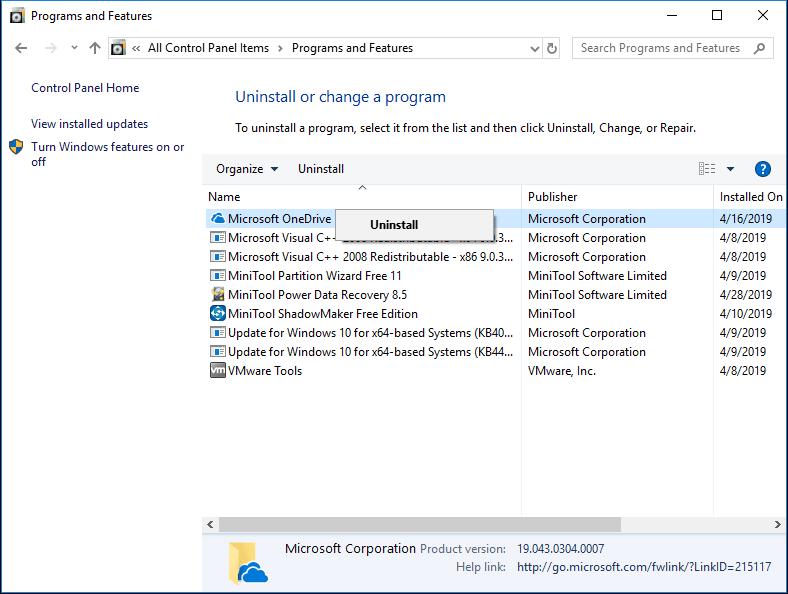
Task: Open the Help question mark icon
Action: [x=762, y=169]
